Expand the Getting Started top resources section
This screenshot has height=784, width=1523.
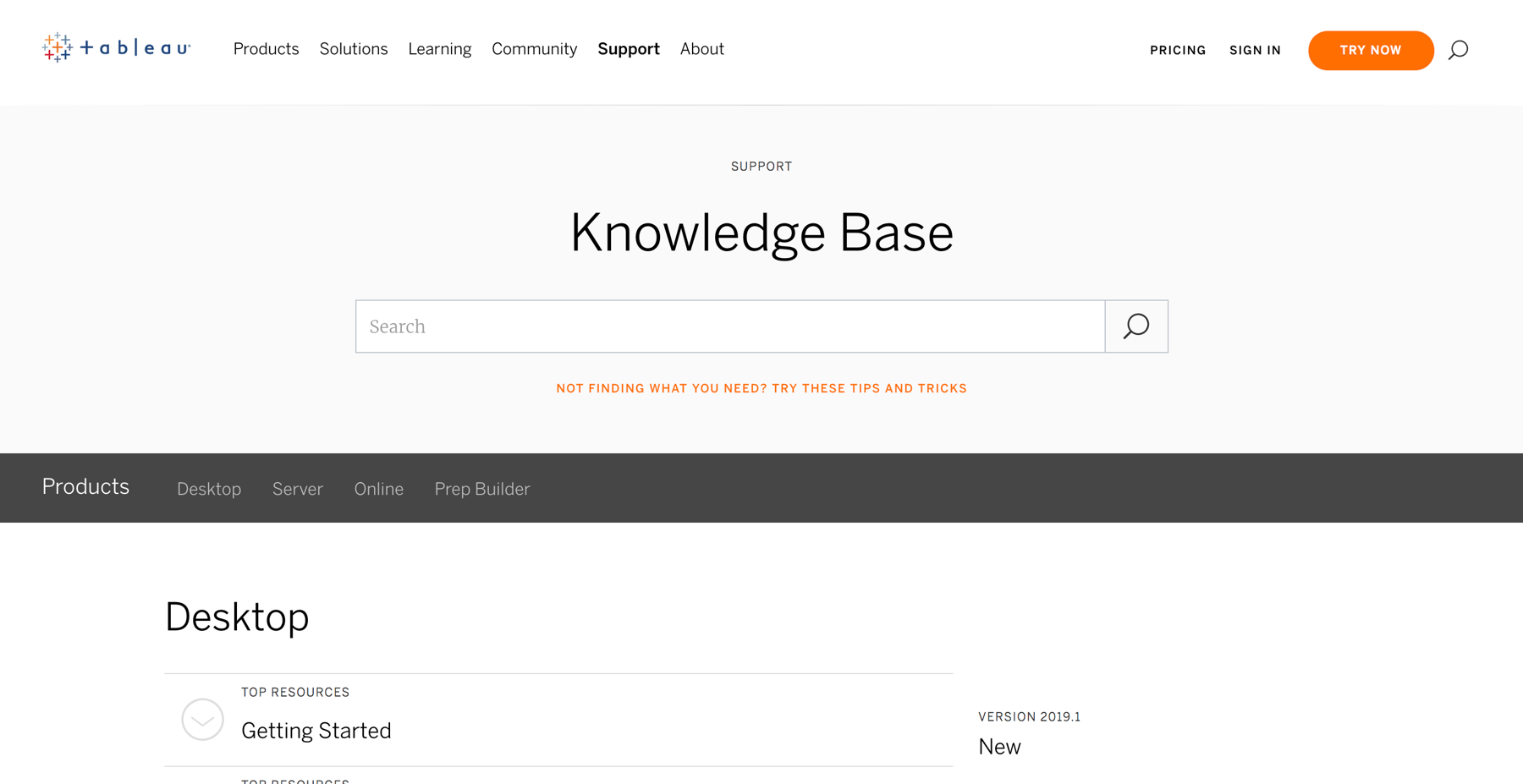coord(202,720)
